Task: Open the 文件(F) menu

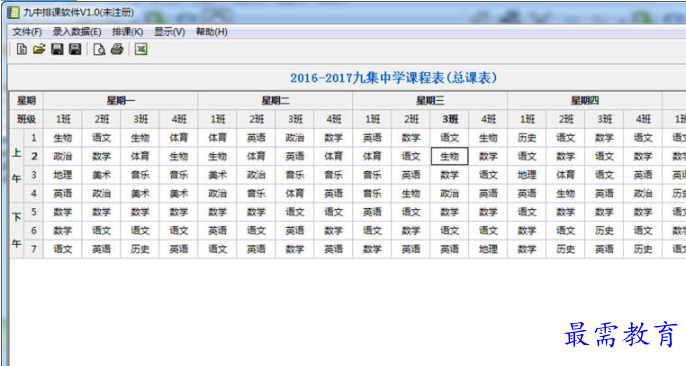Action: pos(27,32)
